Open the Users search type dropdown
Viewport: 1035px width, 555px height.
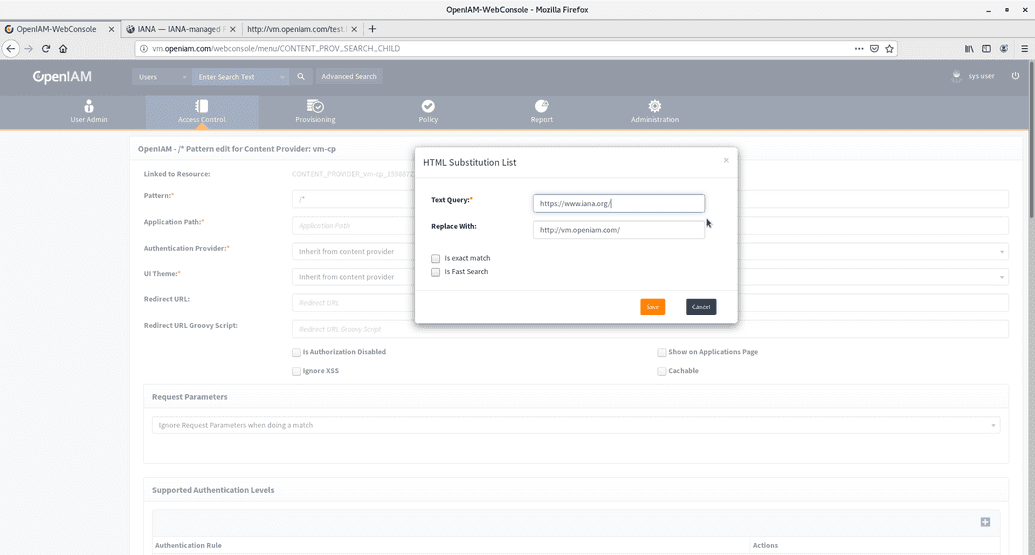click(161, 76)
